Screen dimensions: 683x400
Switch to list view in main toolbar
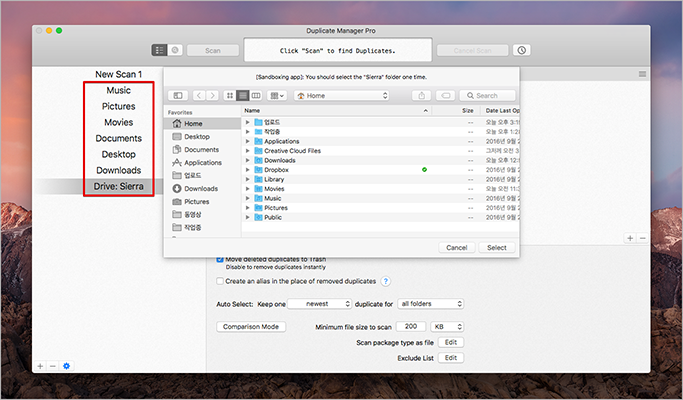159,50
